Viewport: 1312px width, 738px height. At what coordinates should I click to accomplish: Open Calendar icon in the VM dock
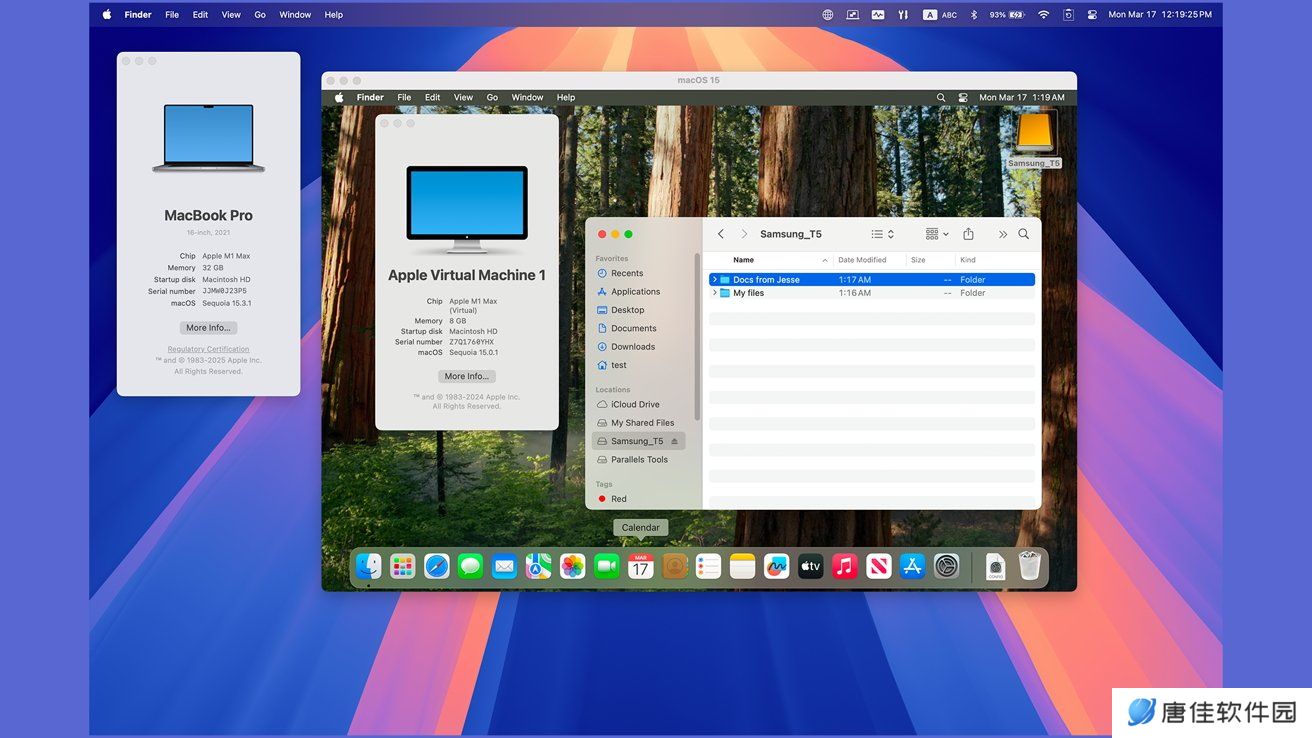coord(641,567)
